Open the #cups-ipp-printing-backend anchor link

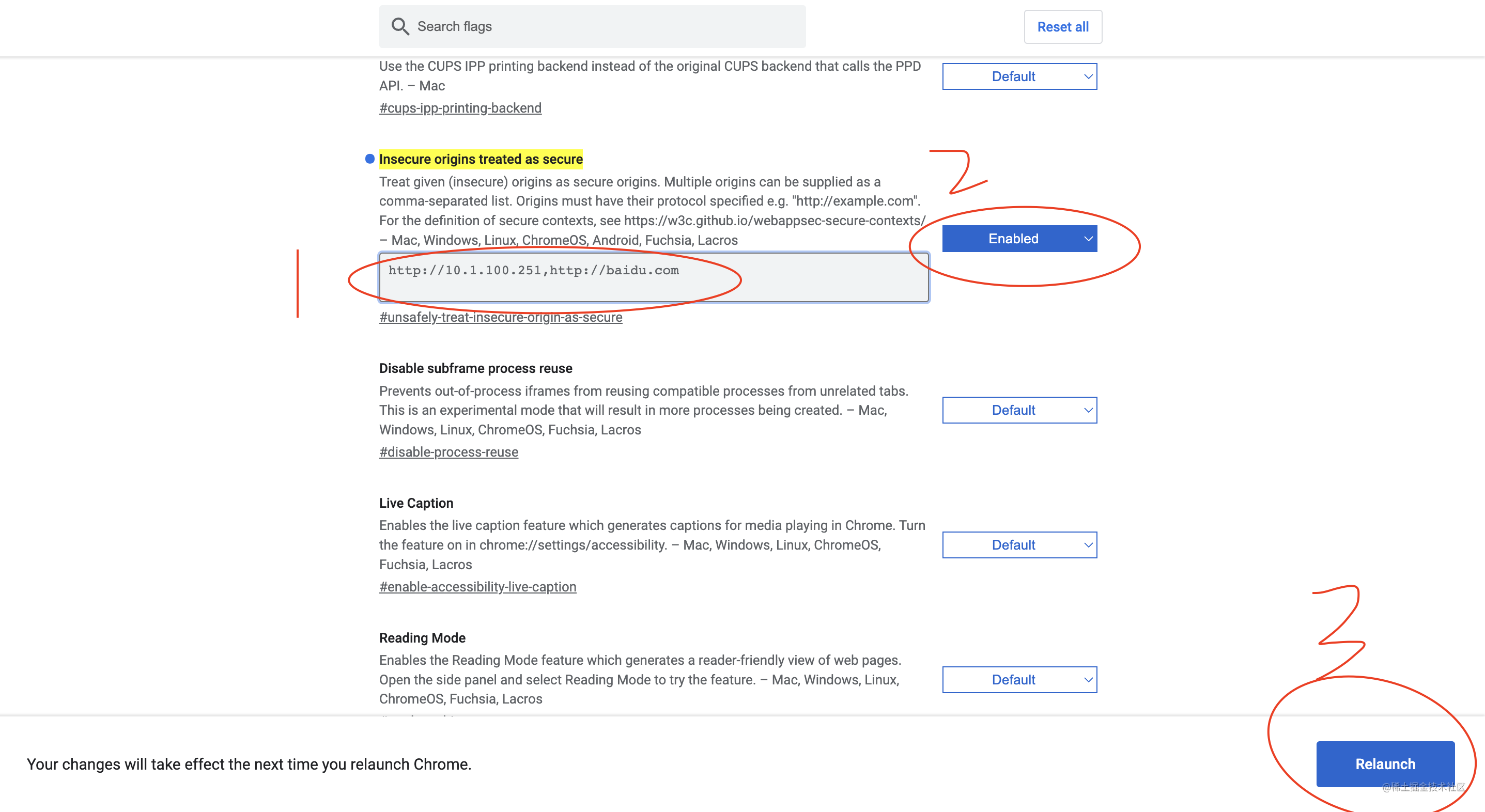(x=460, y=108)
